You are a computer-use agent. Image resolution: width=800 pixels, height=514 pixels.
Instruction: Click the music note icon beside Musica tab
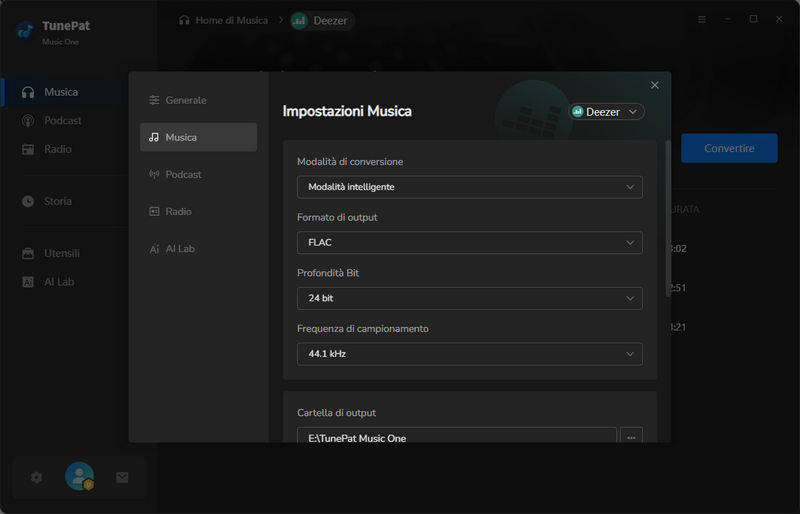(154, 137)
